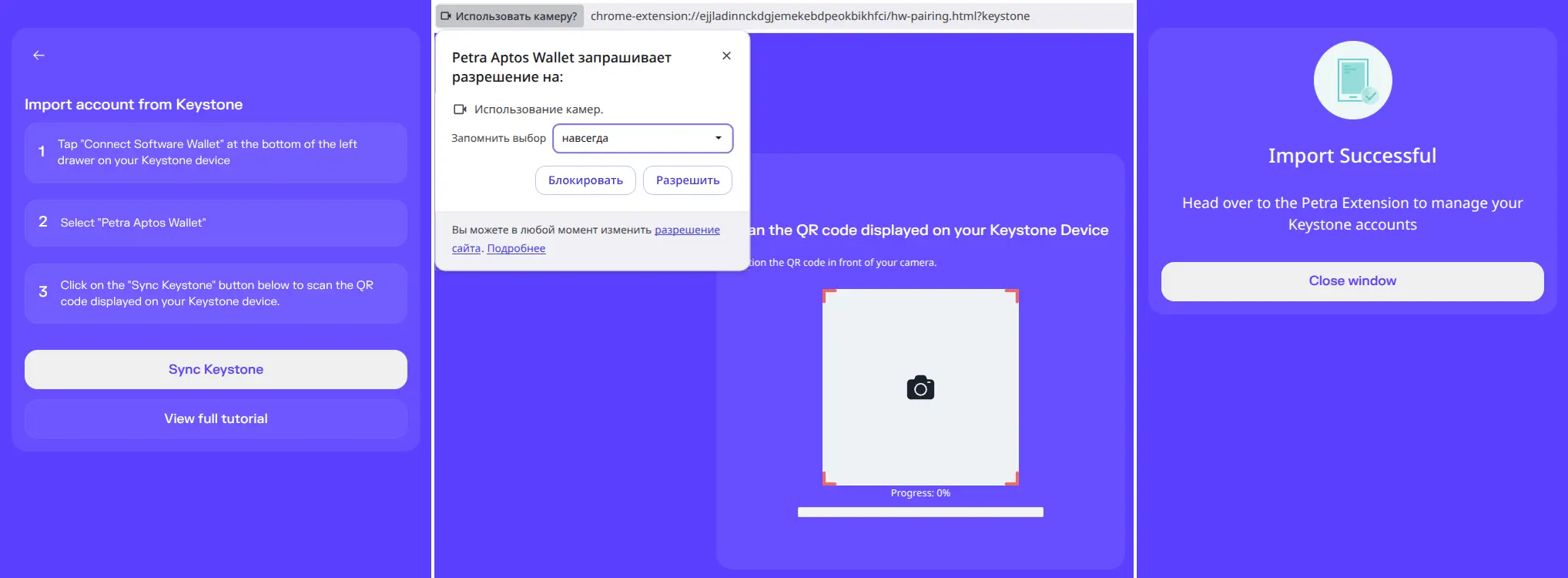Click the "Использовать камеру?" address bar chip
This screenshot has height=578, width=1568.
(x=510, y=16)
